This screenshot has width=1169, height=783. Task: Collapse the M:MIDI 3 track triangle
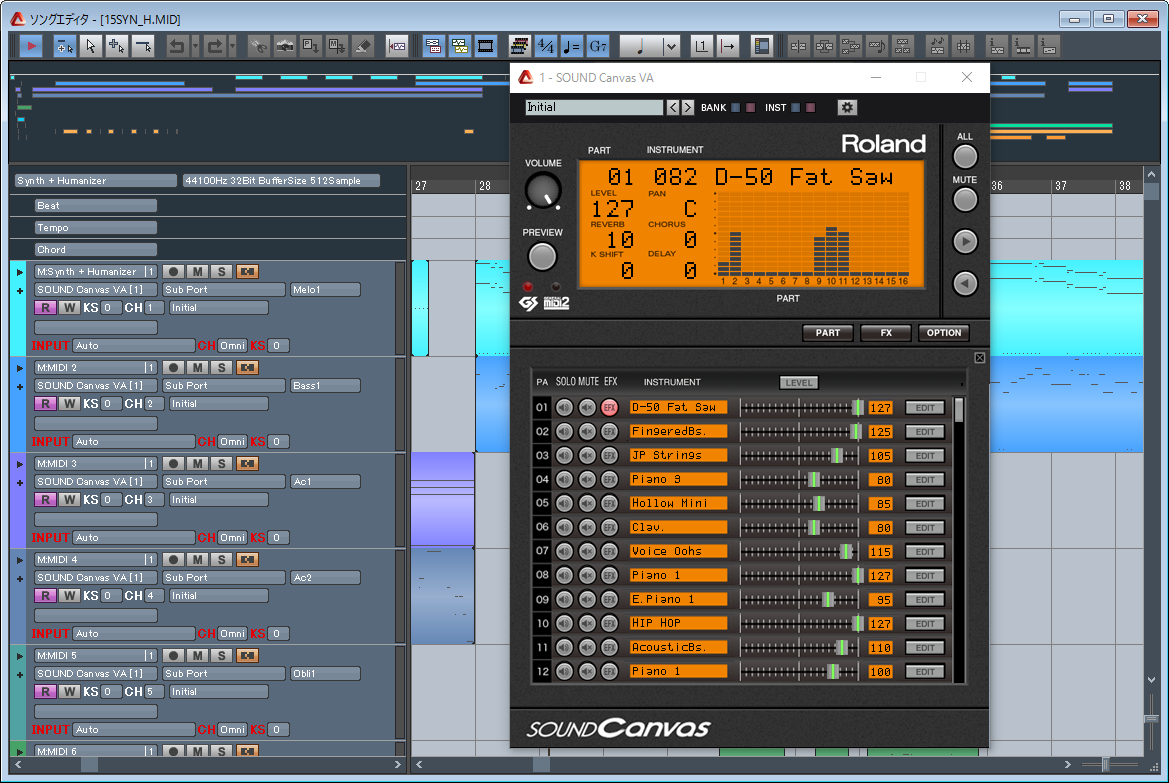(19, 465)
